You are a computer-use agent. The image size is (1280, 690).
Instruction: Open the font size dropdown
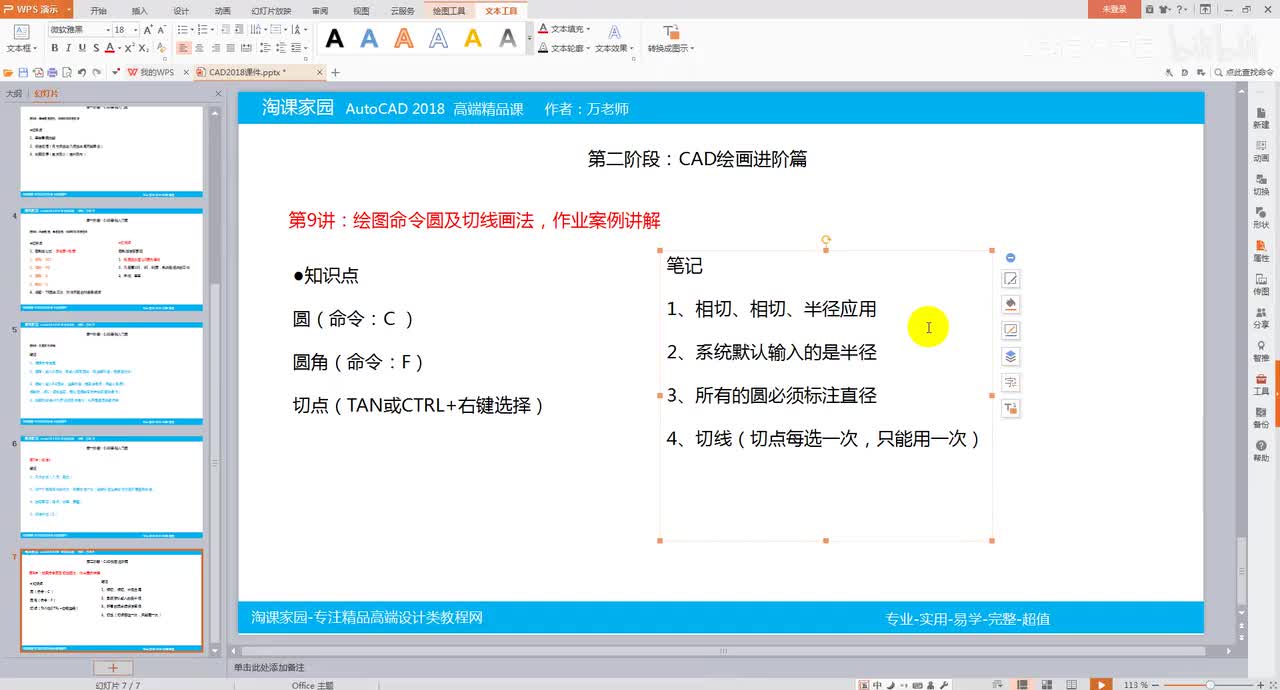point(134,30)
